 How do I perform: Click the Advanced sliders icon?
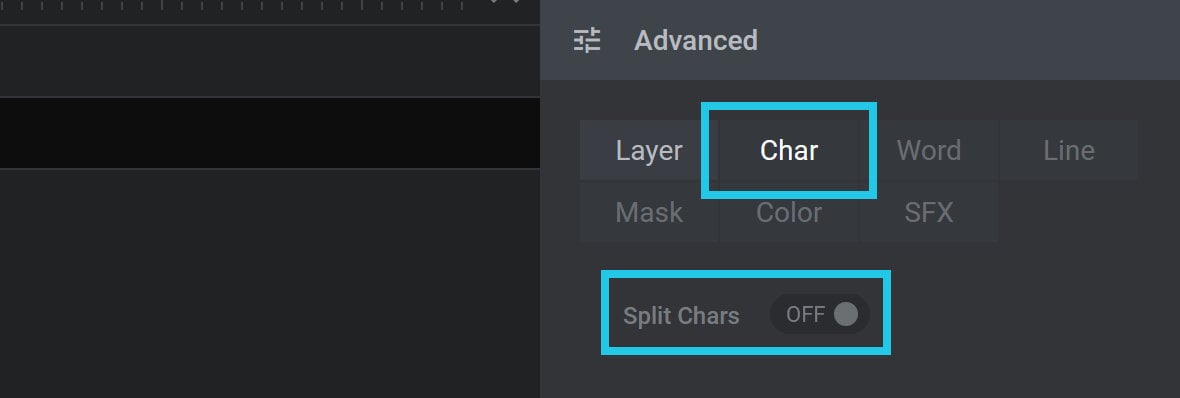click(587, 40)
